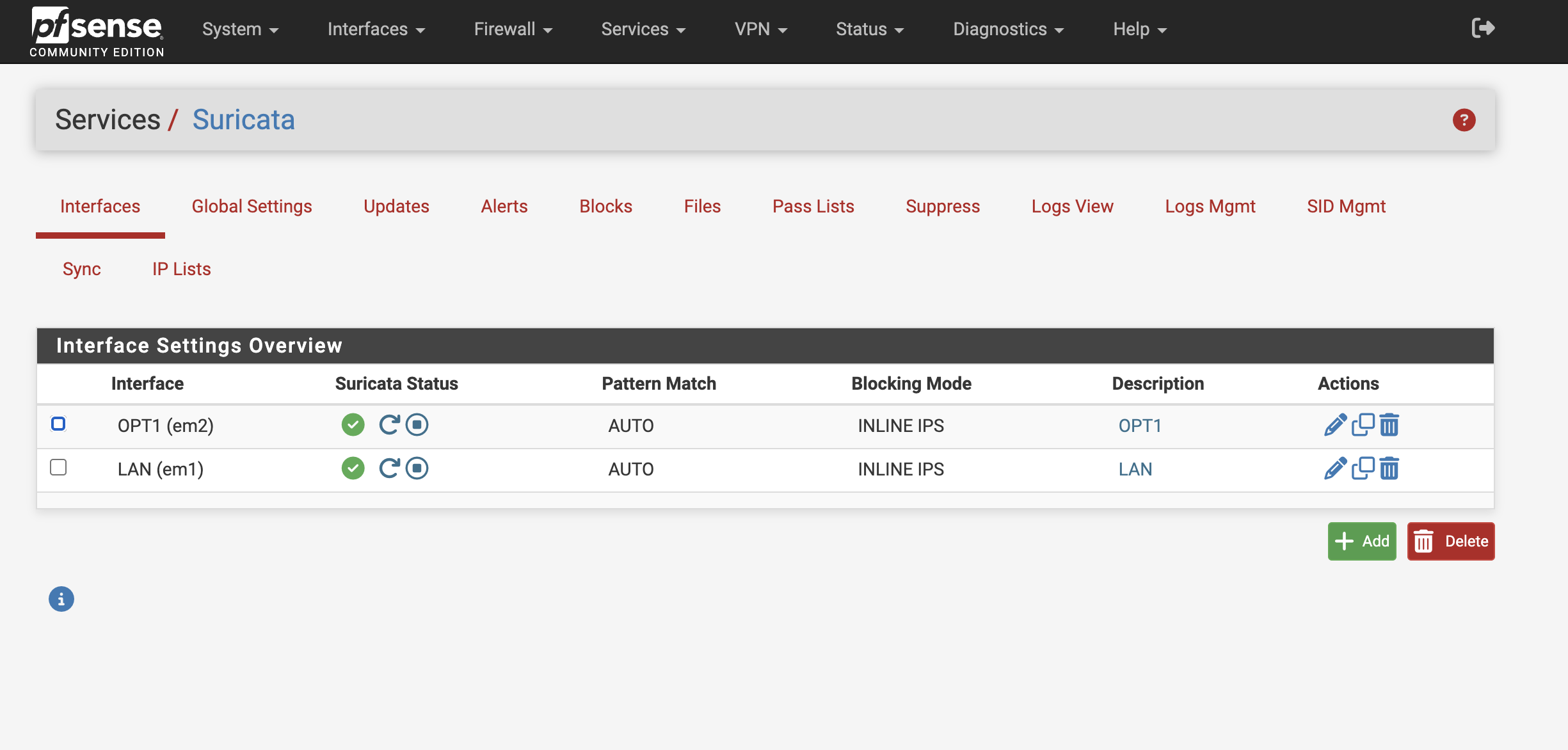Restart Suricata on LAN interface
Screen dimensions: 1568x750
point(389,468)
